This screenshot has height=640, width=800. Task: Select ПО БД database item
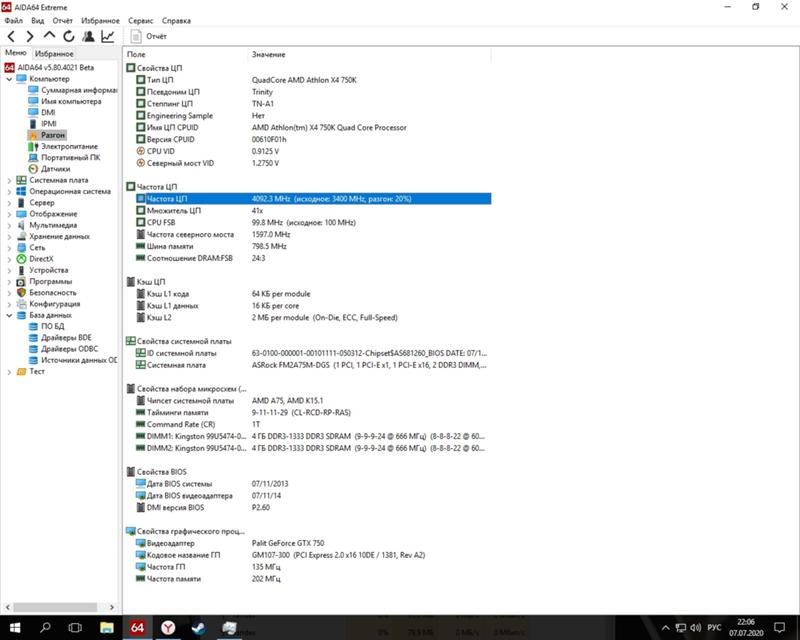[46, 326]
